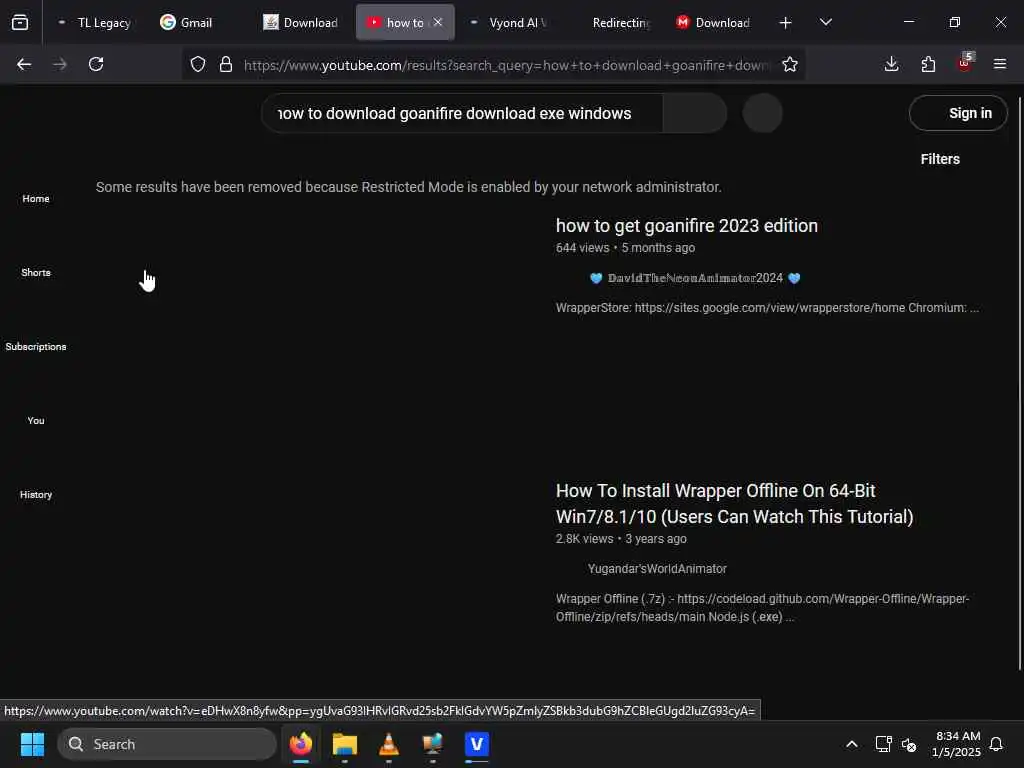Open the blue V app in taskbar
Screen dimensions: 1024x768
477,744
